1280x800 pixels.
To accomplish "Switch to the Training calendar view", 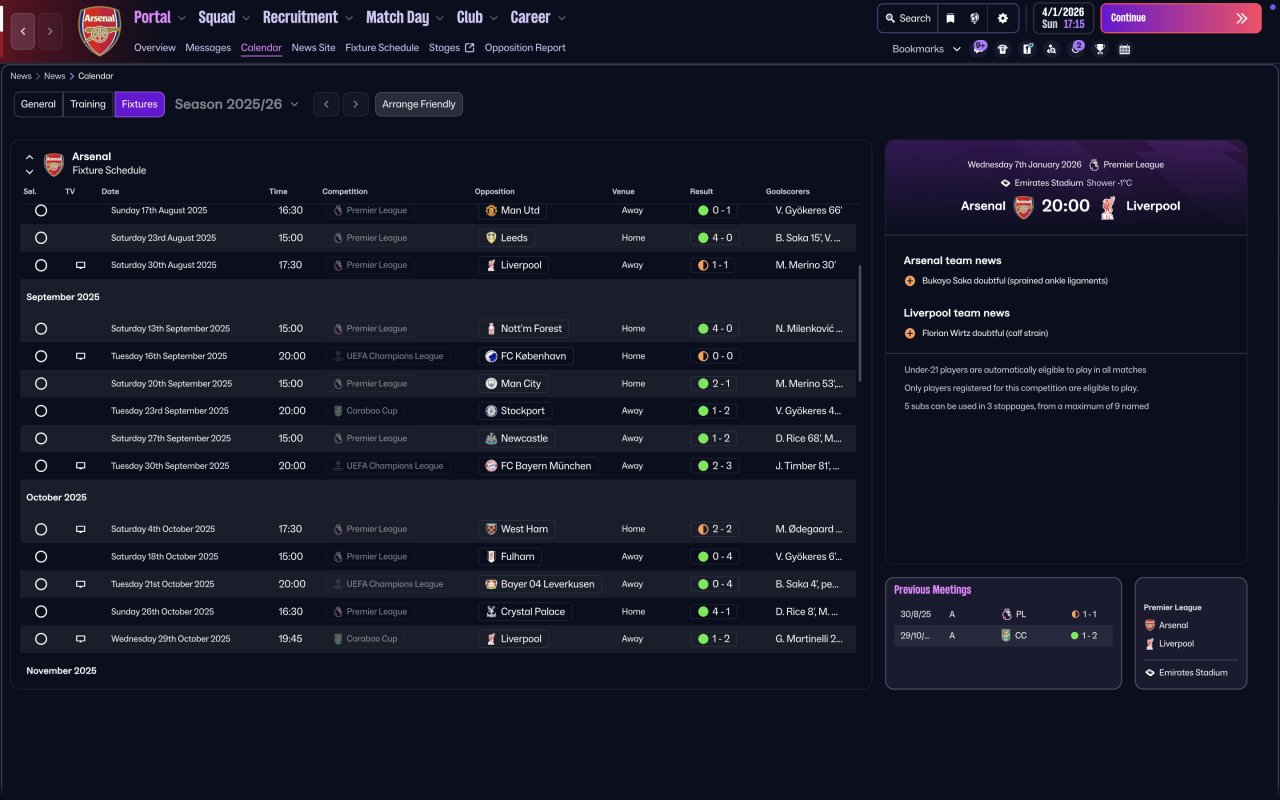I will click(x=88, y=104).
